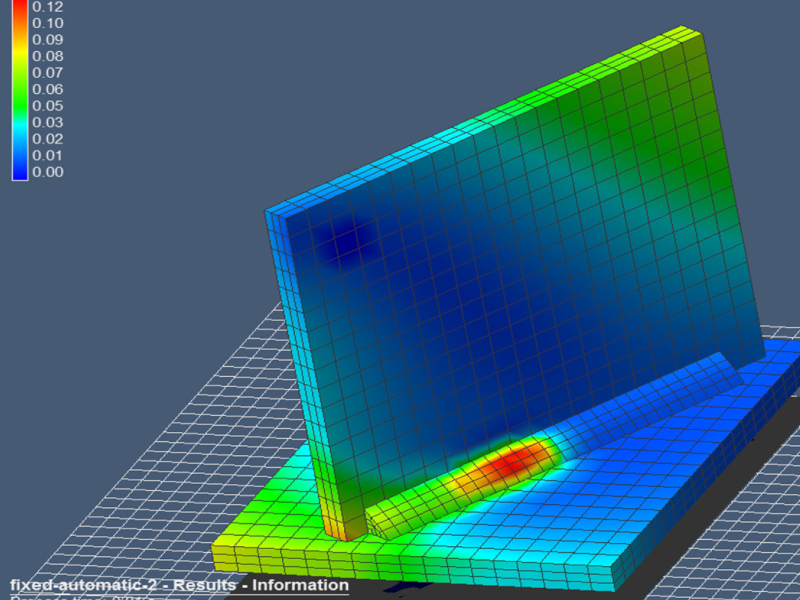The width and height of the screenshot is (800, 600).
Task: Pick the top-right corner of the vertical plate
Action: click(x=698, y=34)
